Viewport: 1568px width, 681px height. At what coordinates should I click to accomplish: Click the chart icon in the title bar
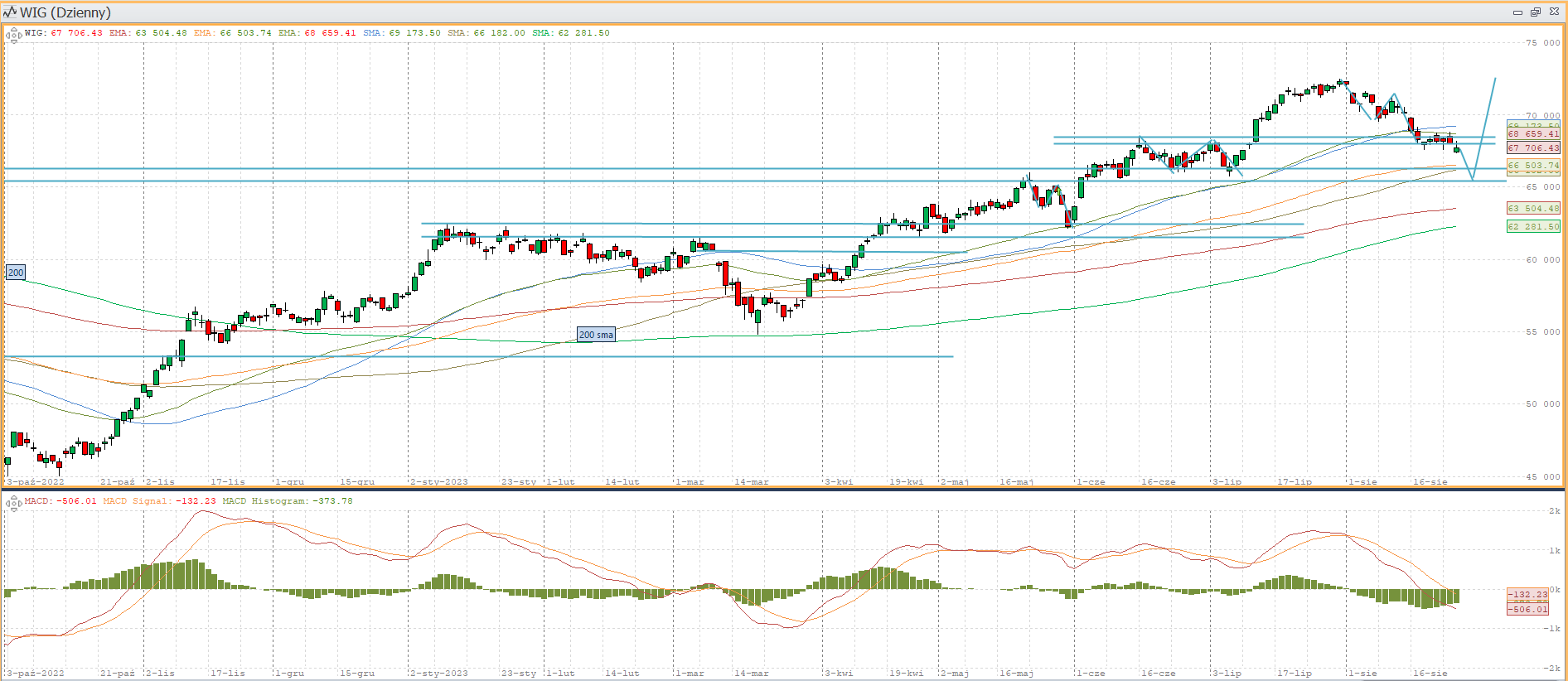pyautogui.click(x=10, y=12)
